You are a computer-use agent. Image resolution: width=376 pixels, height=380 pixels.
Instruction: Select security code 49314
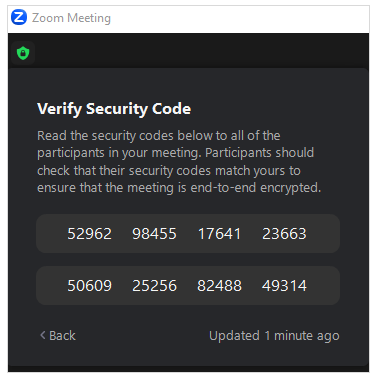[x=284, y=286]
